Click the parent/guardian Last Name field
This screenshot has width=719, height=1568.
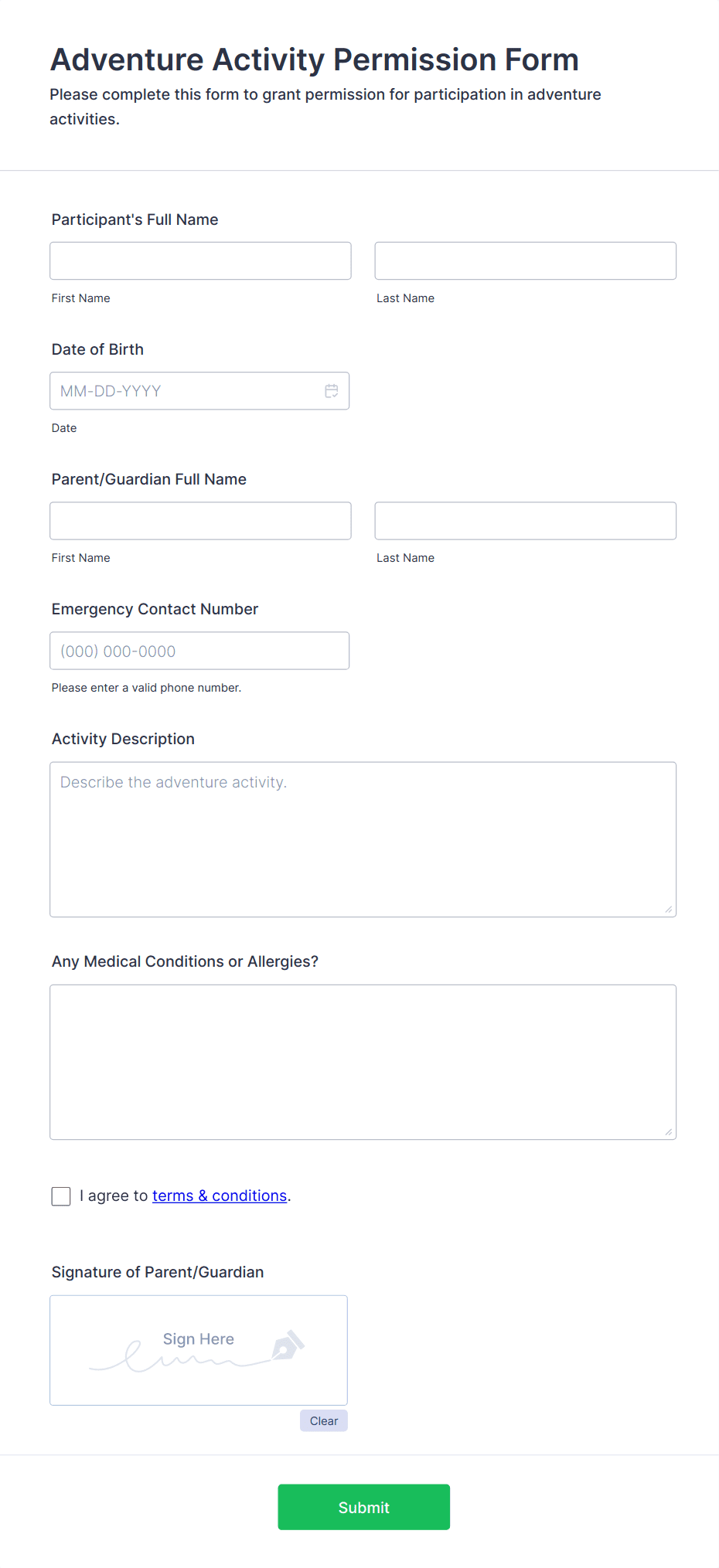coord(525,520)
